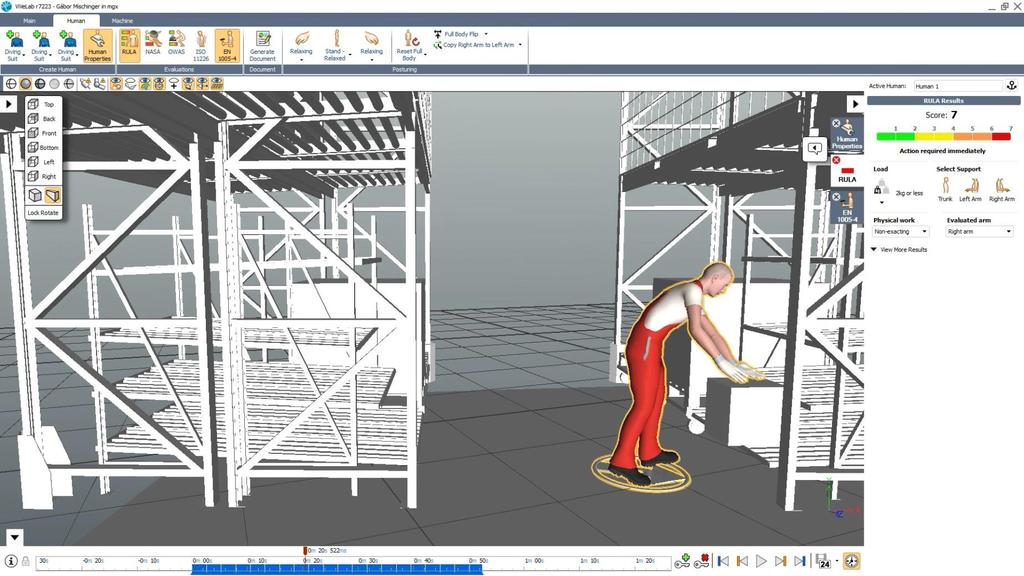Switch to the Bottom view
This screenshot has height=576, width=1024.
coord(42,147)
